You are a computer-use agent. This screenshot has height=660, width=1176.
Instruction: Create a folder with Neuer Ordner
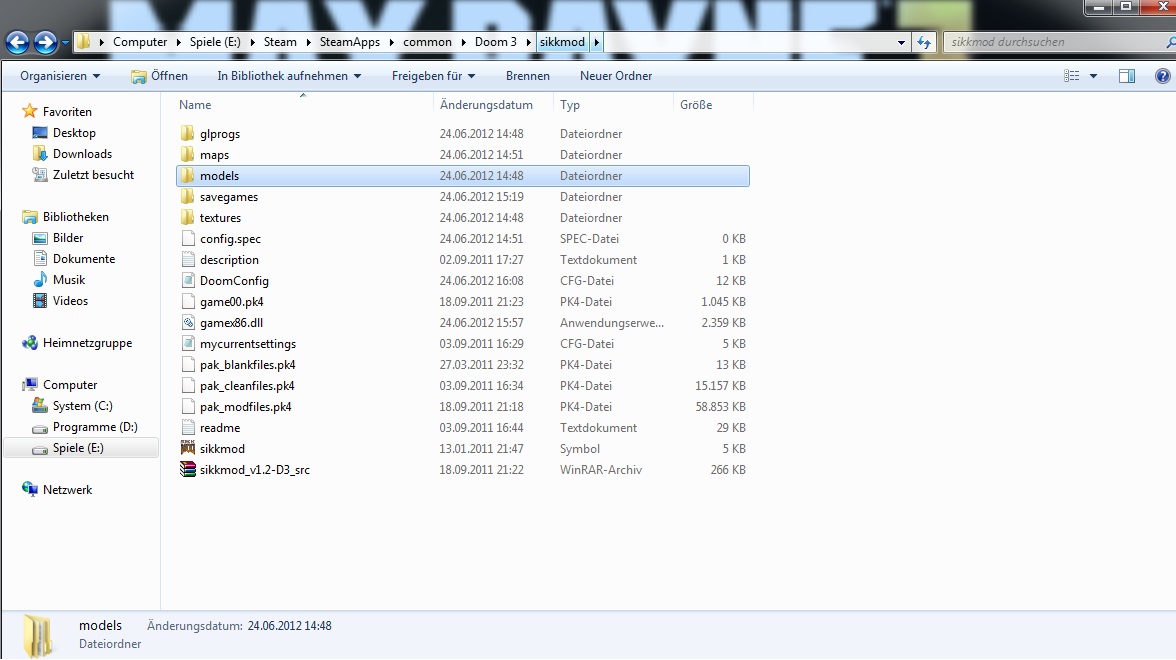(x=616, y=76)
